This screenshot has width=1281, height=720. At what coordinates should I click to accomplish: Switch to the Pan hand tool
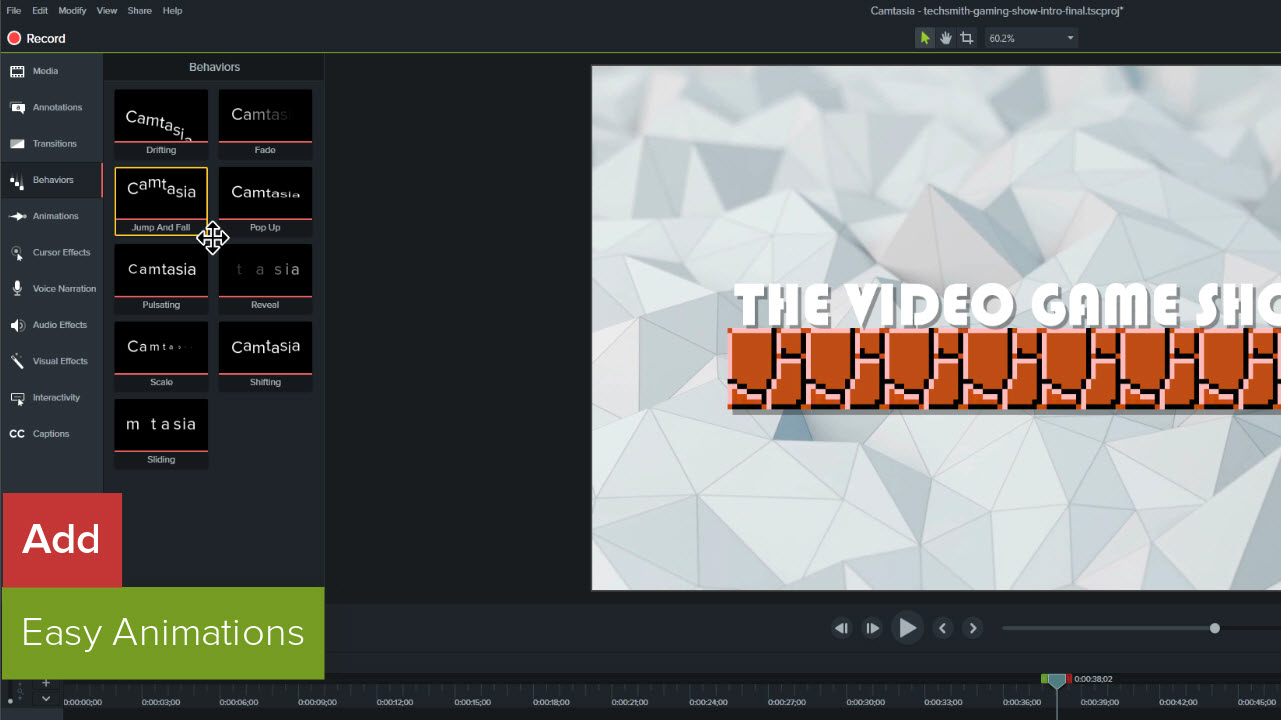pyautogui.click(x=944, y=37)
